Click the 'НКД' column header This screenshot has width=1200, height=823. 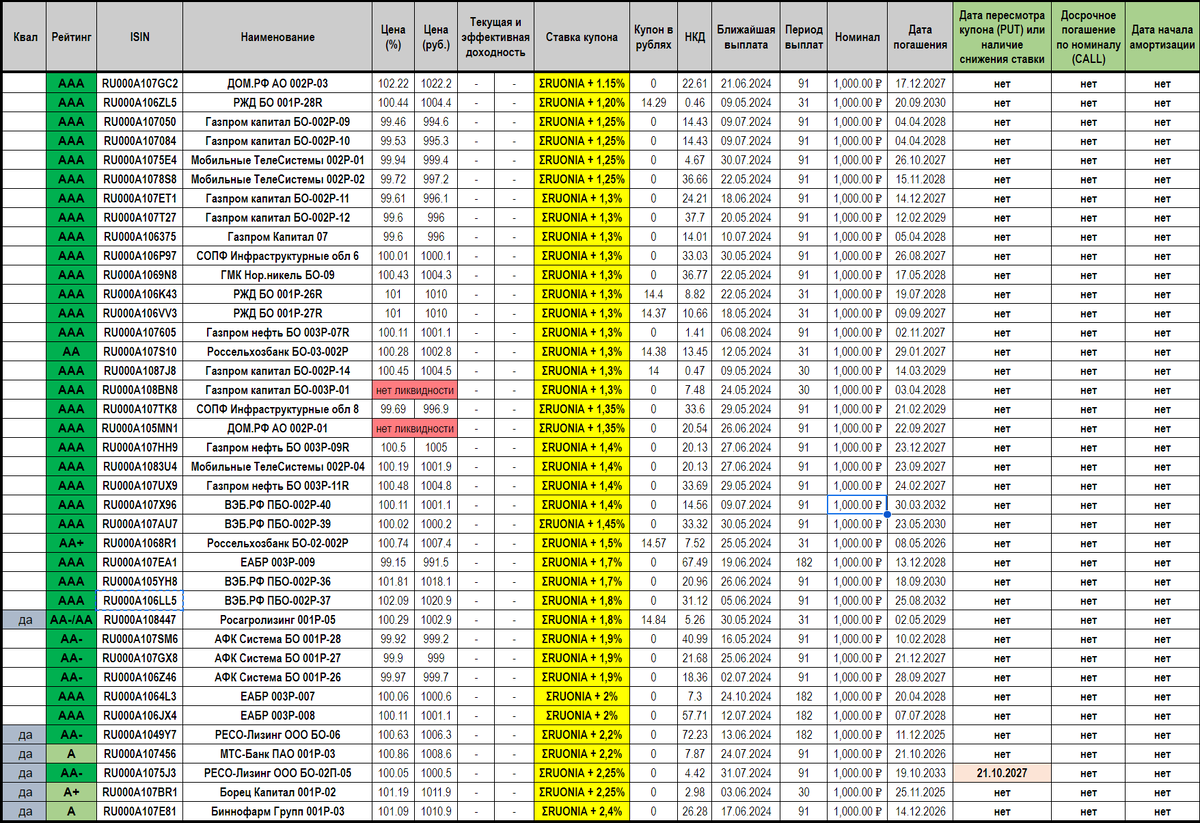coord(693,37)
